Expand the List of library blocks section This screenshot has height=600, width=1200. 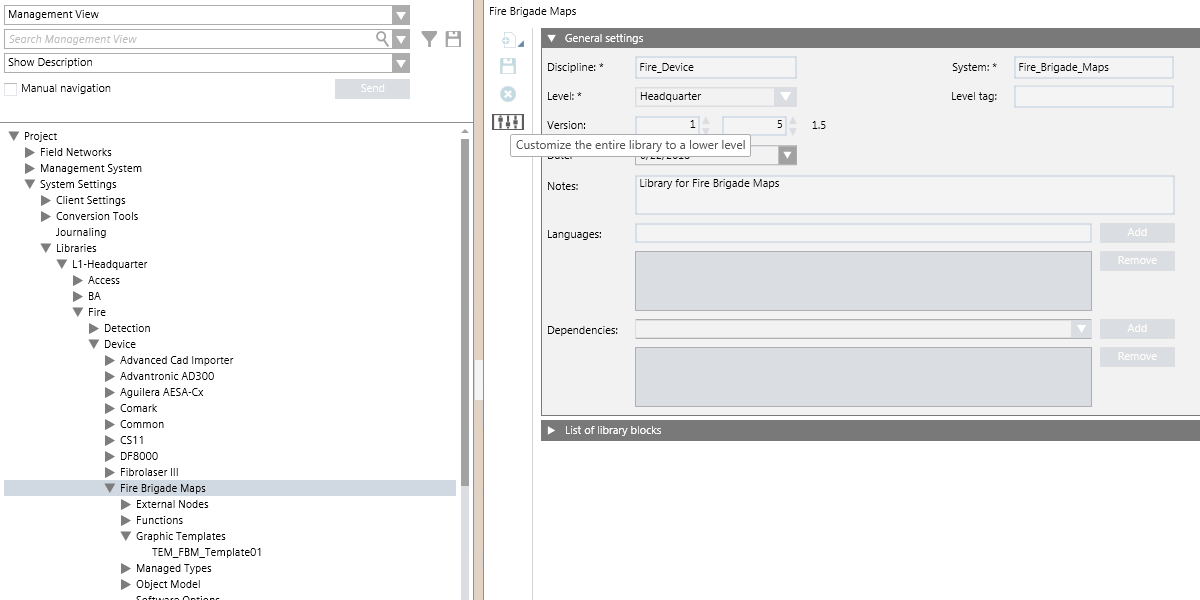tap(551, 431)
